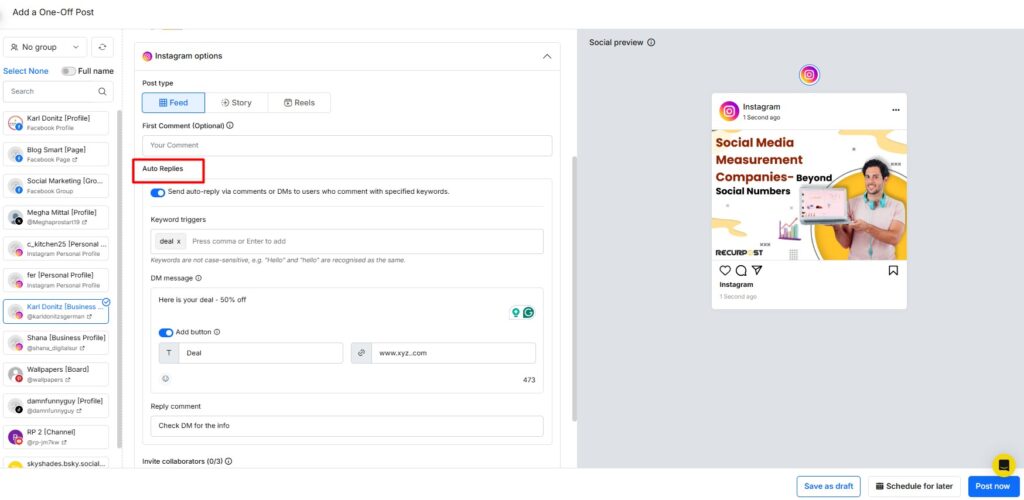
Task: Click the info icon beside First Comment
Action: (x=230, y=125)
